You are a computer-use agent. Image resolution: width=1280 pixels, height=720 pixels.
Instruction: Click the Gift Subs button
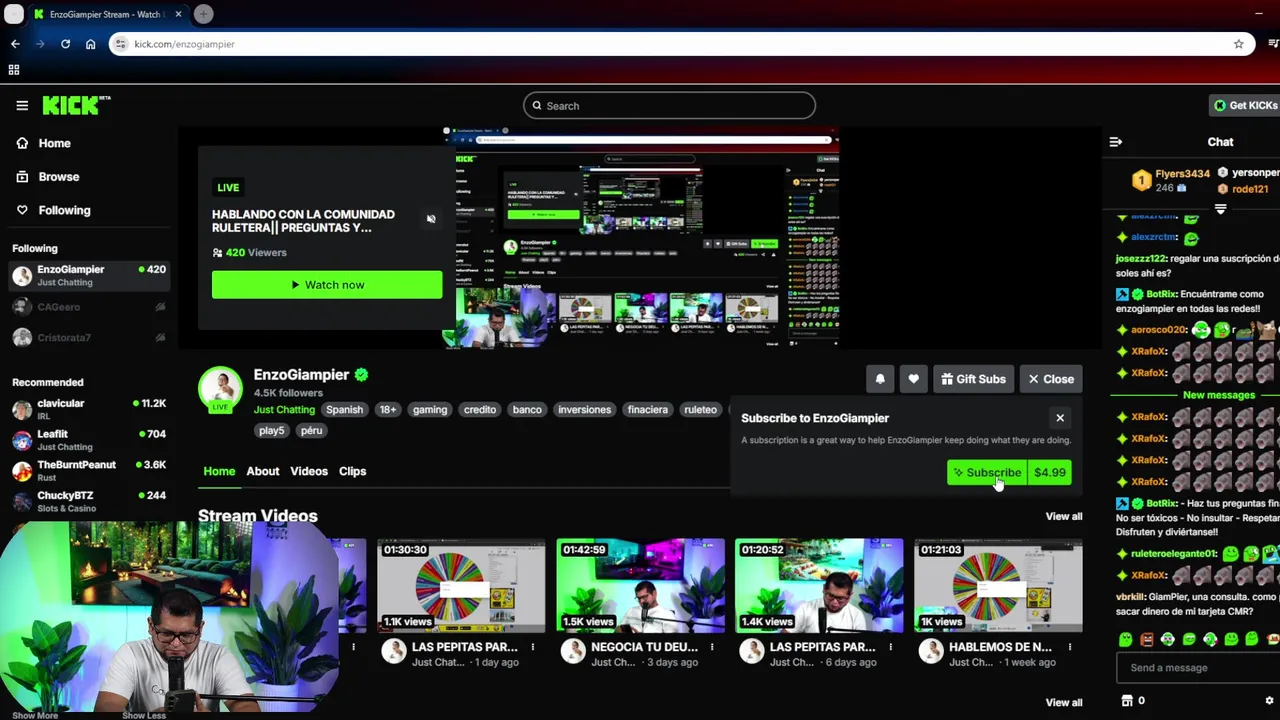(x=973, y=379)
